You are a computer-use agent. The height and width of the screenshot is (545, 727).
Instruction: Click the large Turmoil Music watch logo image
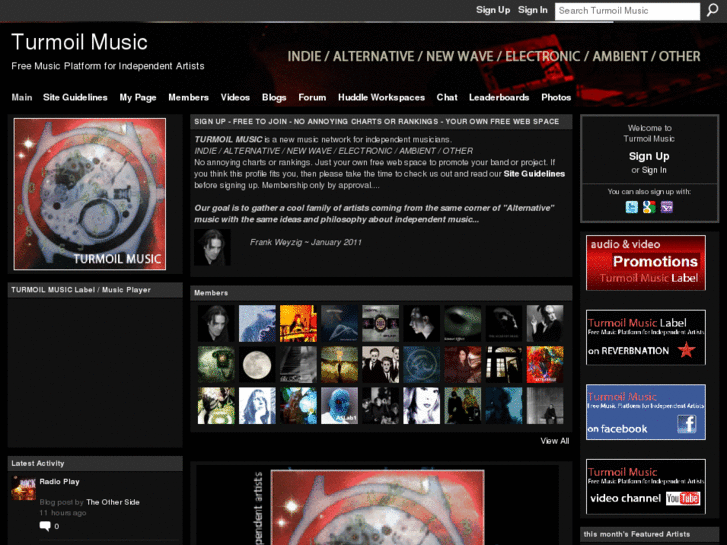(x=90, y=194)
